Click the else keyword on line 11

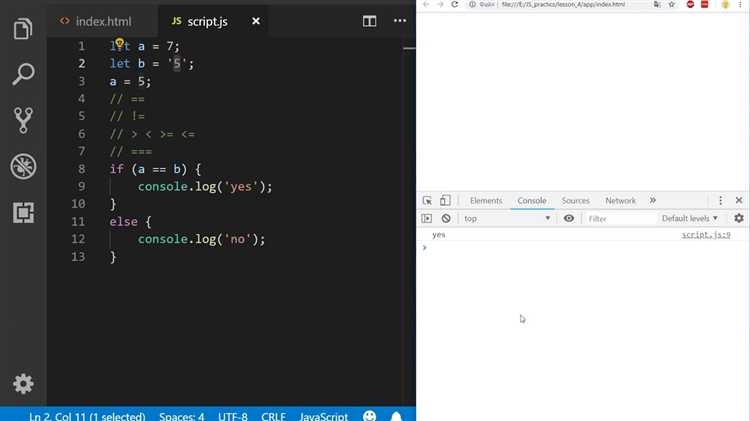(123, 222)
